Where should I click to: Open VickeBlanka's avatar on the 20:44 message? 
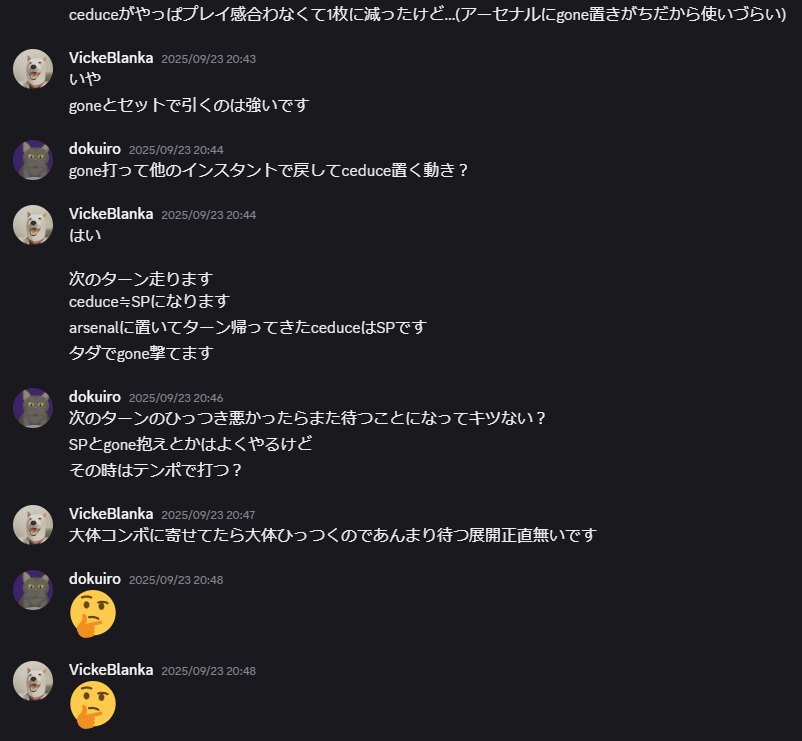pos(33,225)
